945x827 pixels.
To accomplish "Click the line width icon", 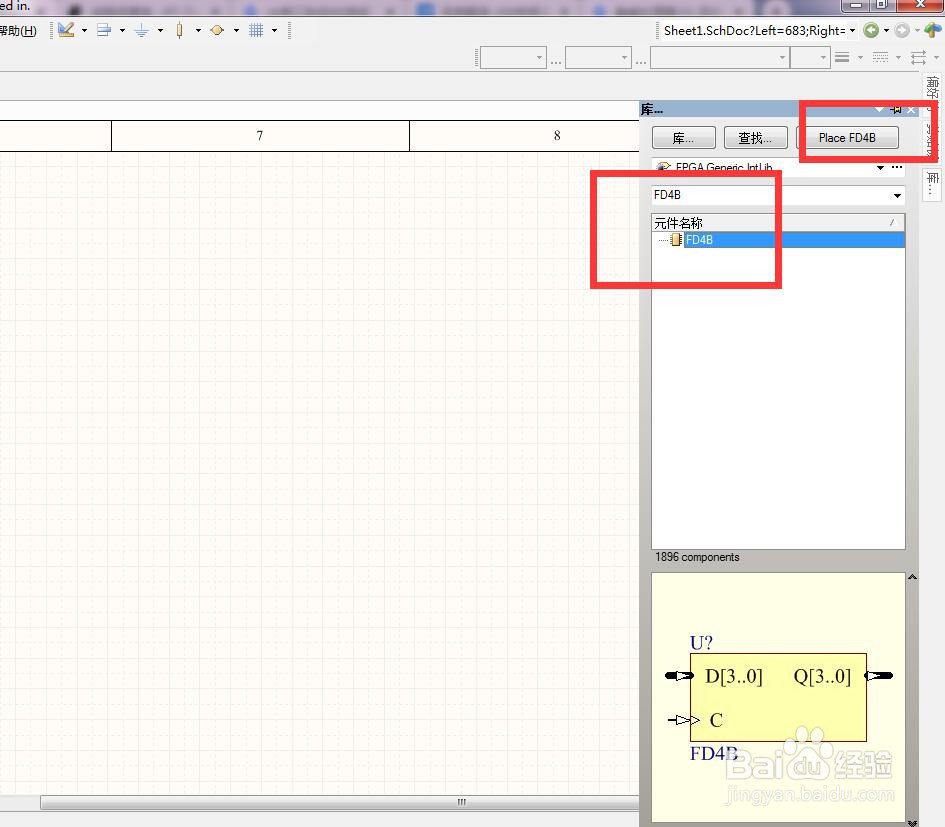I will [x=842, y=57].
